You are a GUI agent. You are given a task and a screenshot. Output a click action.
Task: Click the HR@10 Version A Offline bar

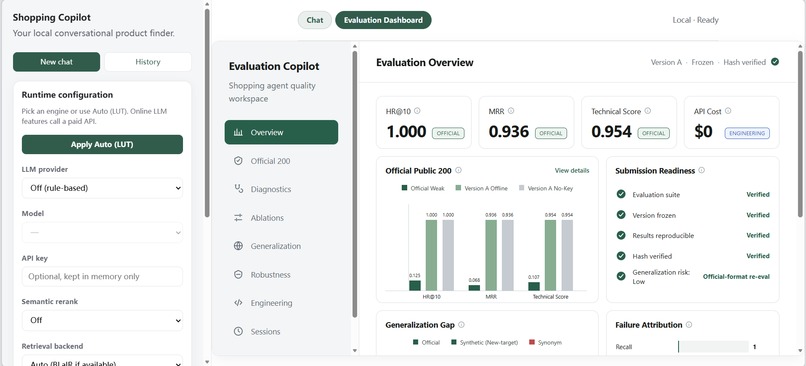point(431,255)
